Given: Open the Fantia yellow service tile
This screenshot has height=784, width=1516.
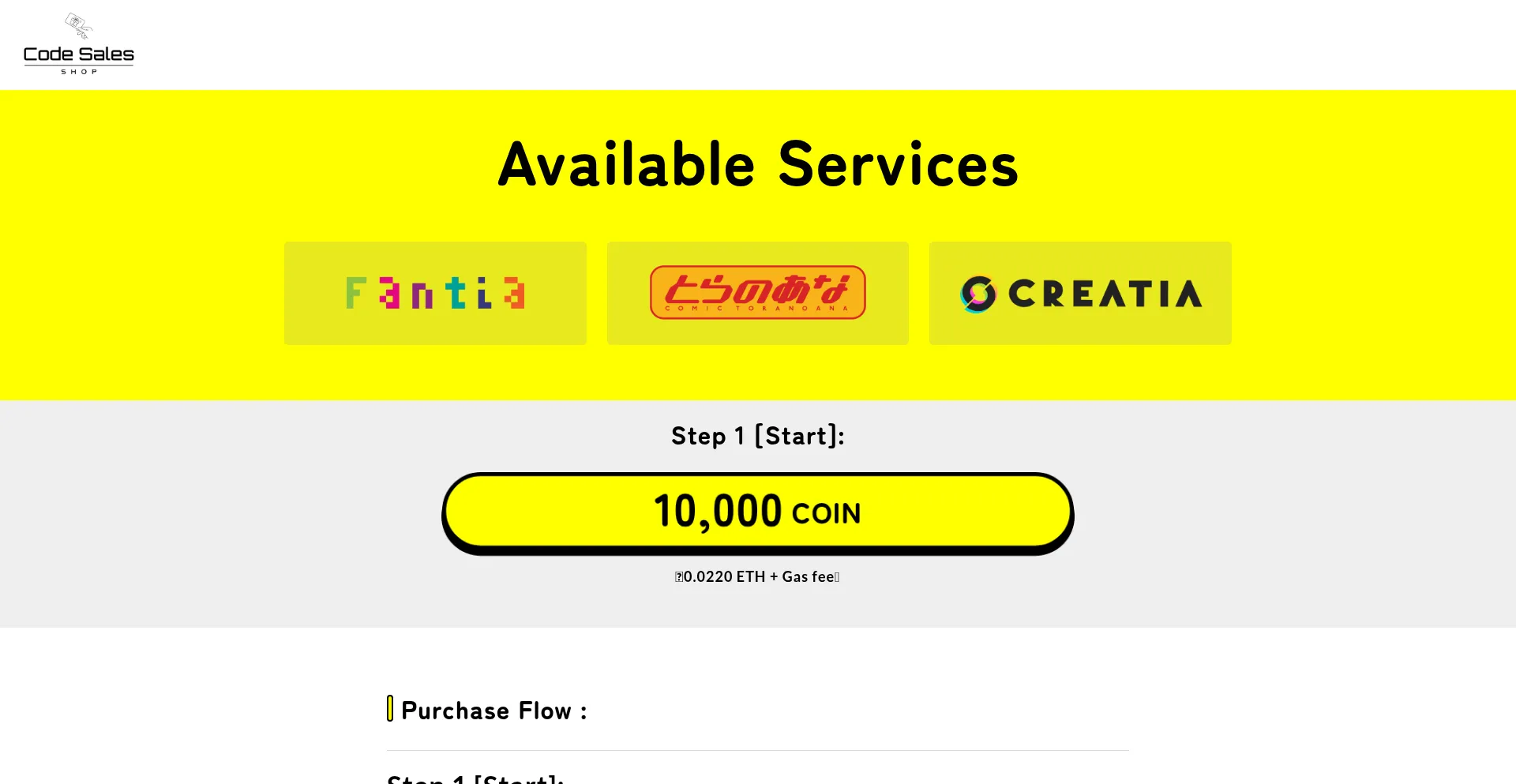Looking at the screenshot, I should pos(435,293).
